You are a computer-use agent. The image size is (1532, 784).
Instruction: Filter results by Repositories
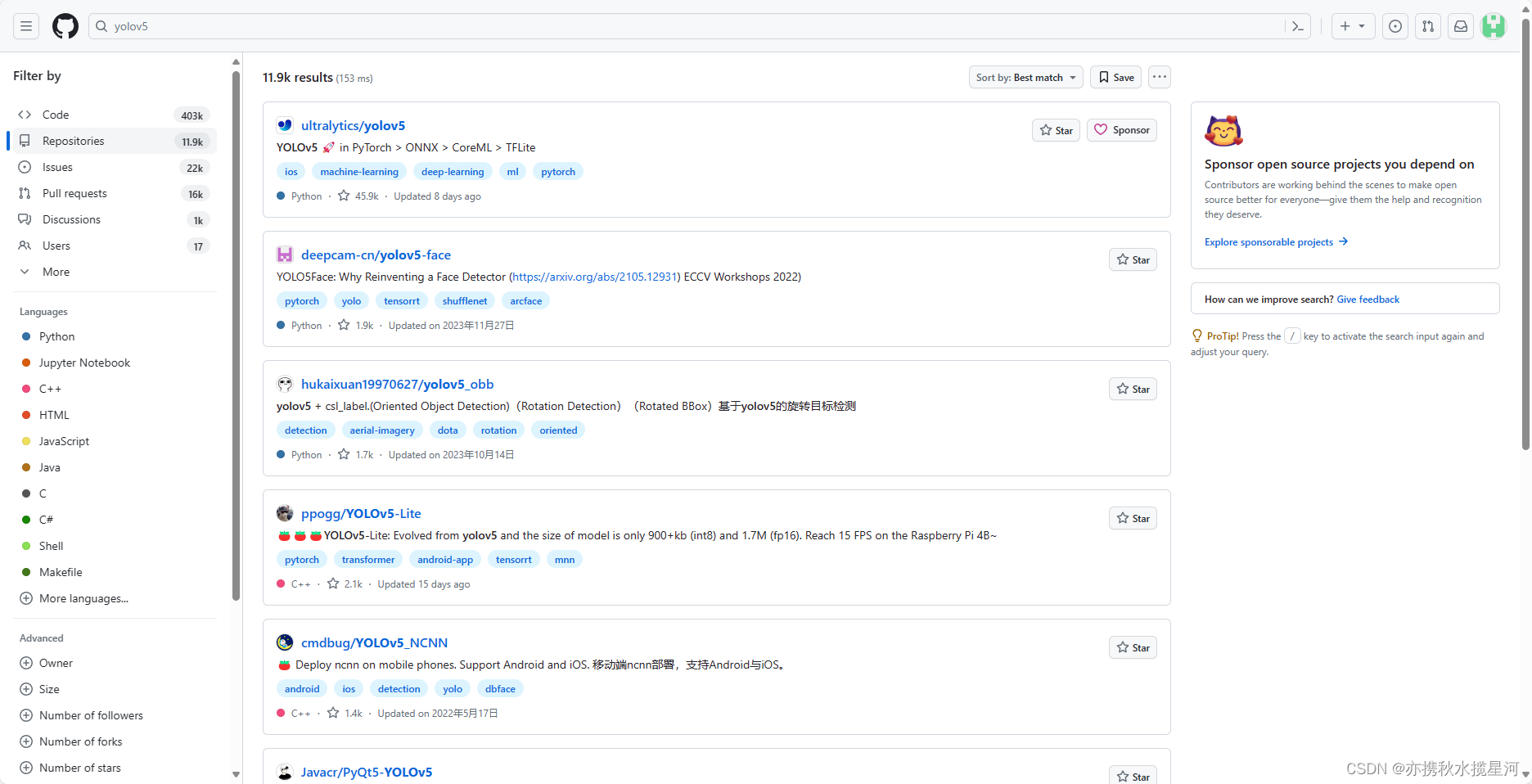(x=115, y=141)
